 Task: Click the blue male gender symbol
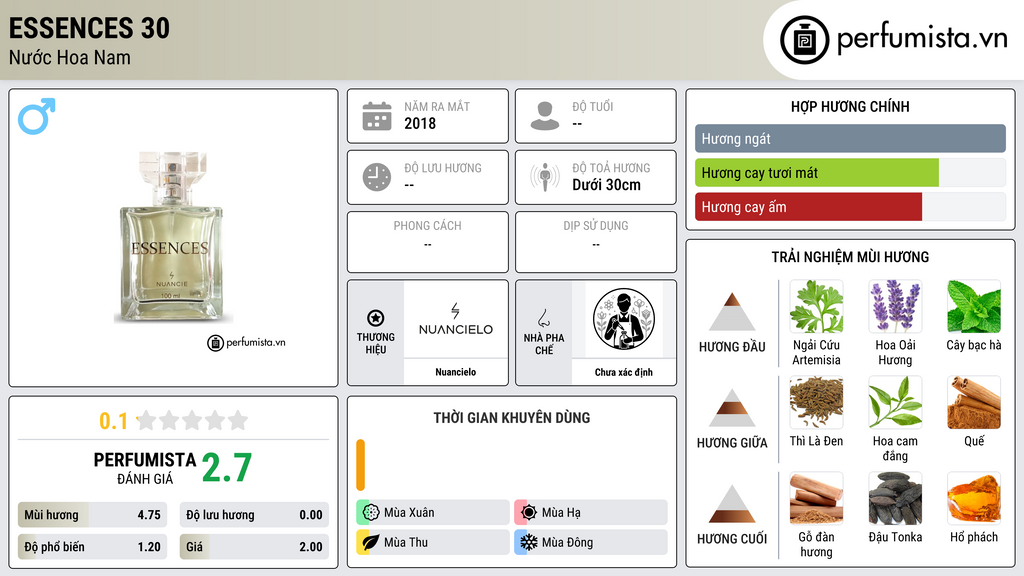coord(37,116)
